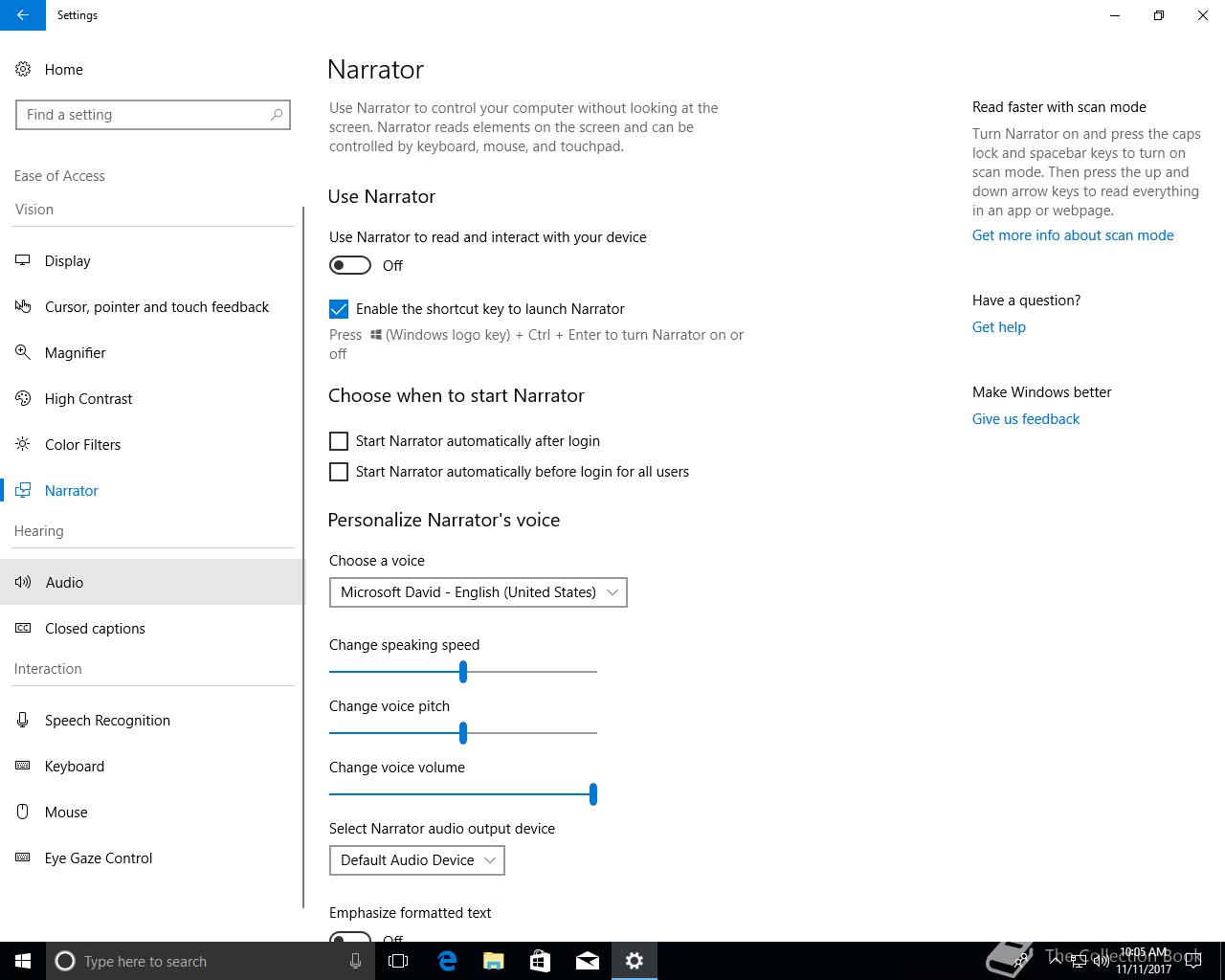Click the Closed captions CC icon
This screenshot has height=980, width=1225.
(23, 628)
